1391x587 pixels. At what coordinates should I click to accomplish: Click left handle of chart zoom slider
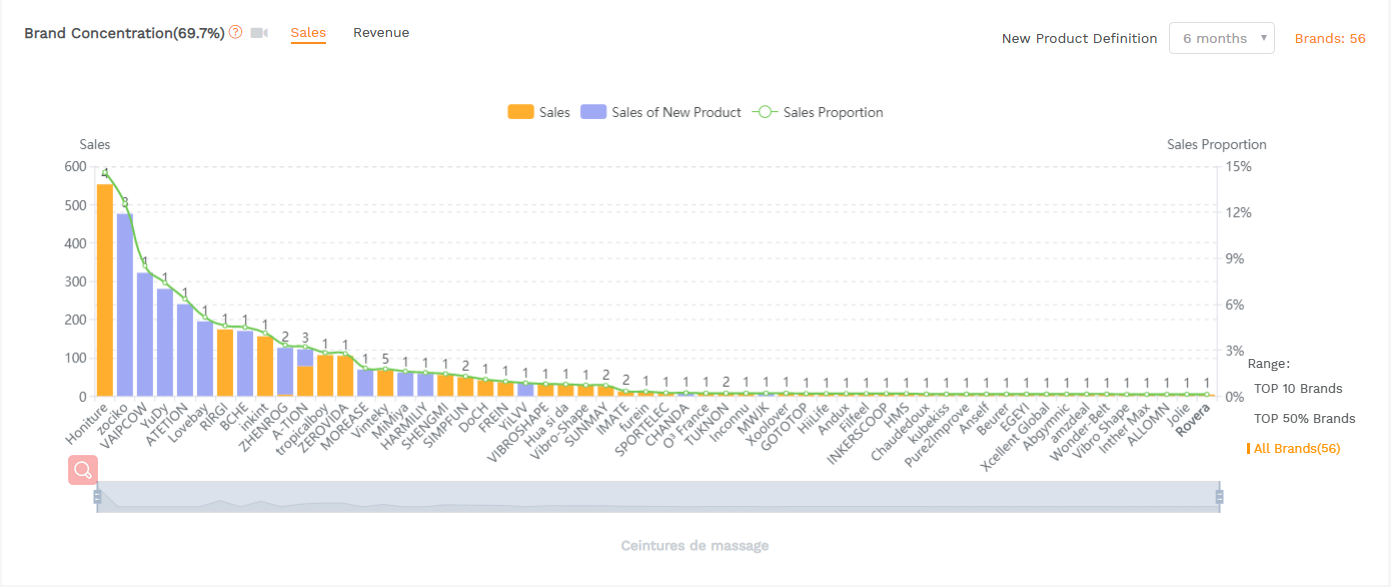click(x=97, y=497)
